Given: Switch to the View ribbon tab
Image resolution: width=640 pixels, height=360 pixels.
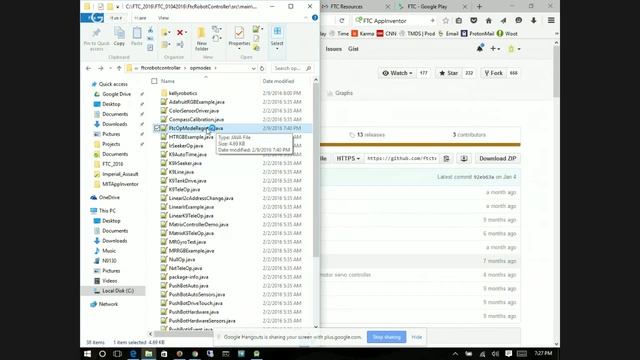Looking at the screenshot, I should point(163,18).
